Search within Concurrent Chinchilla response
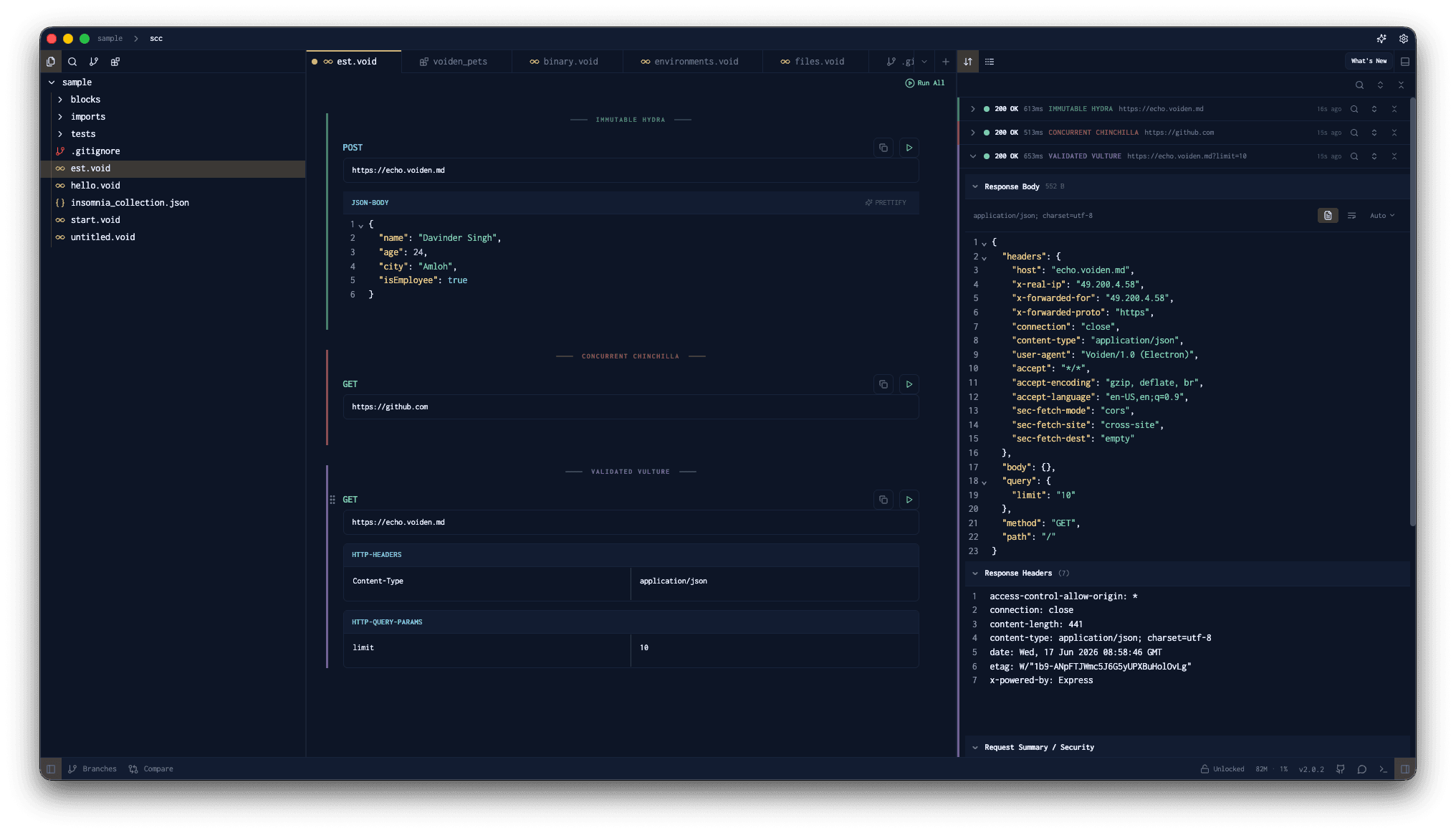The image size is (1456, 833). (x=1354, y=133)
